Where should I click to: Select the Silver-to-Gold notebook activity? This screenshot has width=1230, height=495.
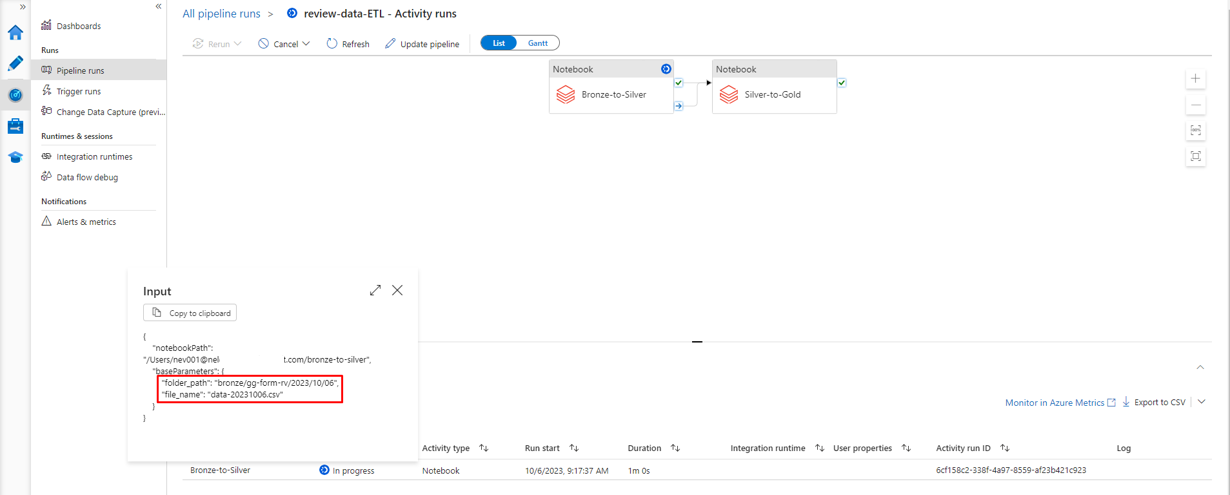point(774,86)
